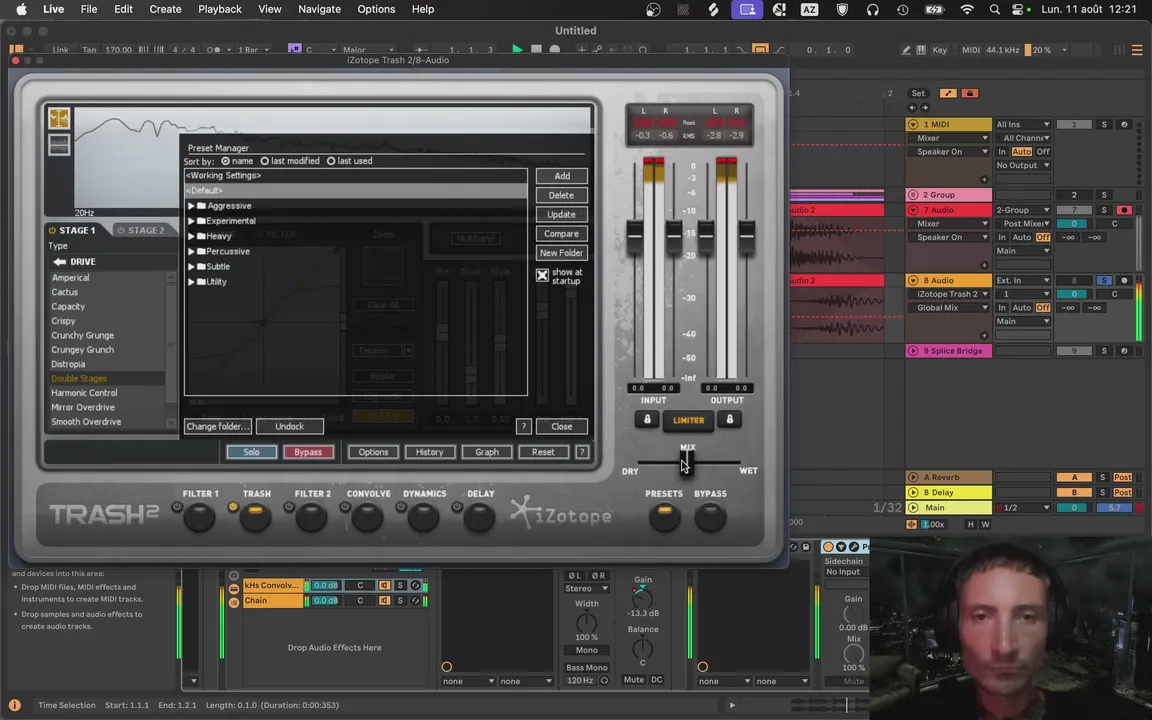The width and height of the screenshot is (1152, 720).
Task: Turn the FILTER 1 module knob
Action: point(199,517)
